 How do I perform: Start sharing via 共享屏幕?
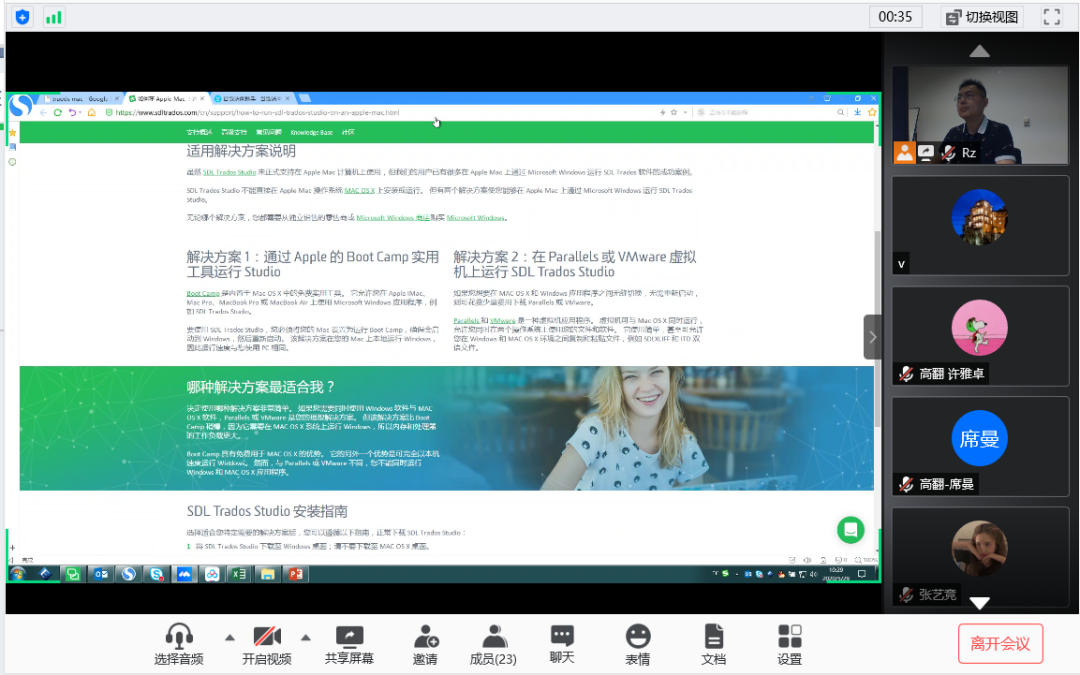click(x=349, y=644)
